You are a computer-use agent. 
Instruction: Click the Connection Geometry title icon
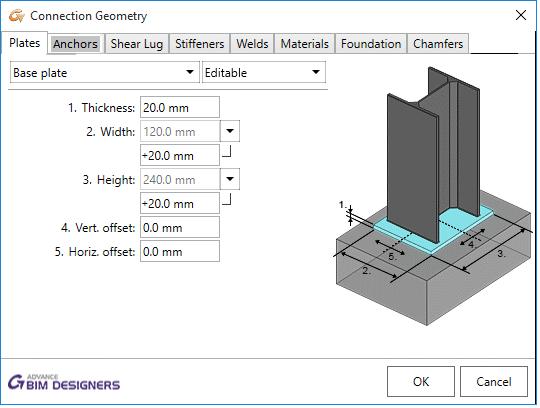click(17, 16)
